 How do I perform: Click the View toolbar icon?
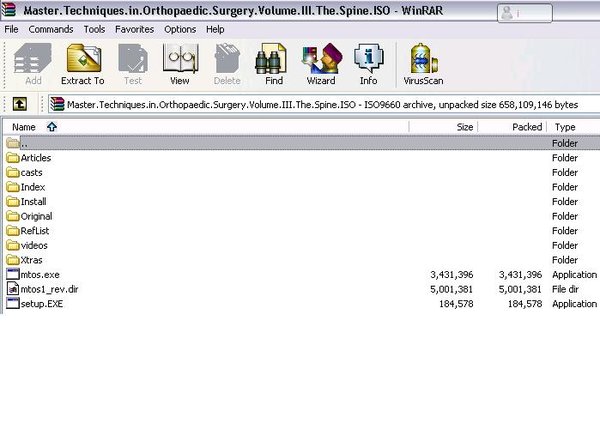[179, 65]
